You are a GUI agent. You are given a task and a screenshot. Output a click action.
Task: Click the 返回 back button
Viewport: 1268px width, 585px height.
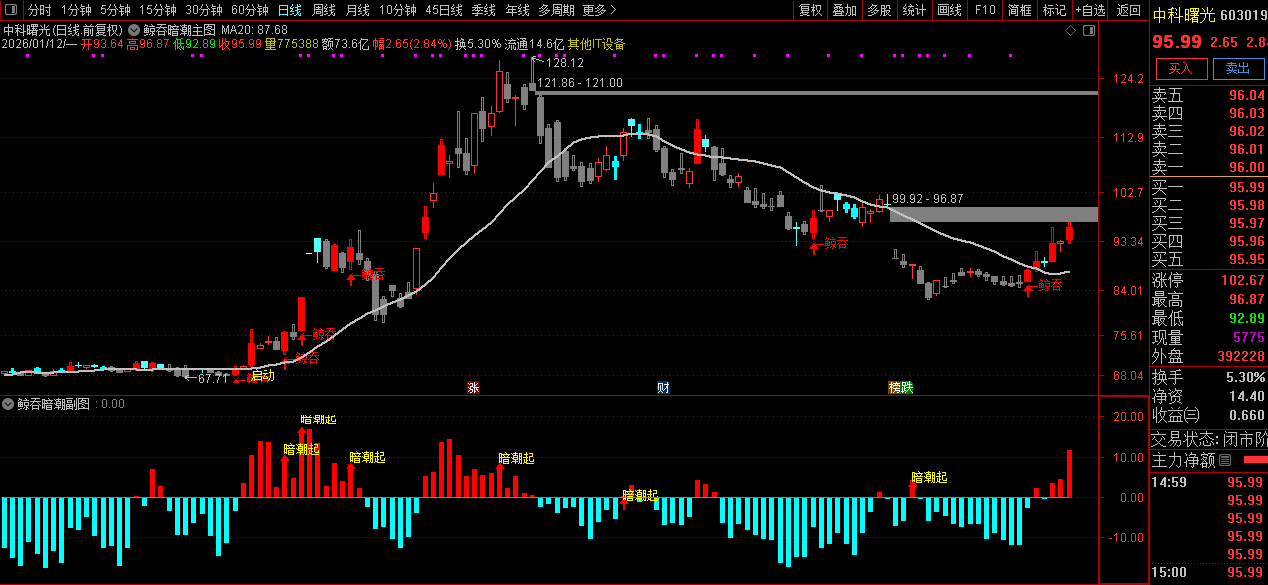click(x=1129, y=10)
